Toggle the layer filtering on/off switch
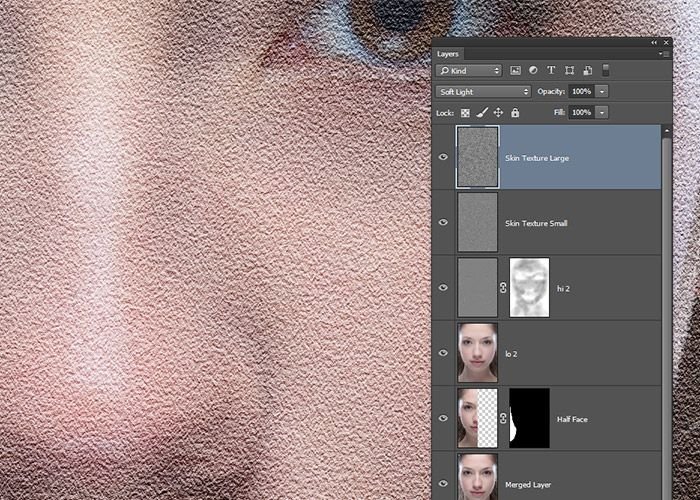This screenshot has height=500, width=700. point(605,71)
